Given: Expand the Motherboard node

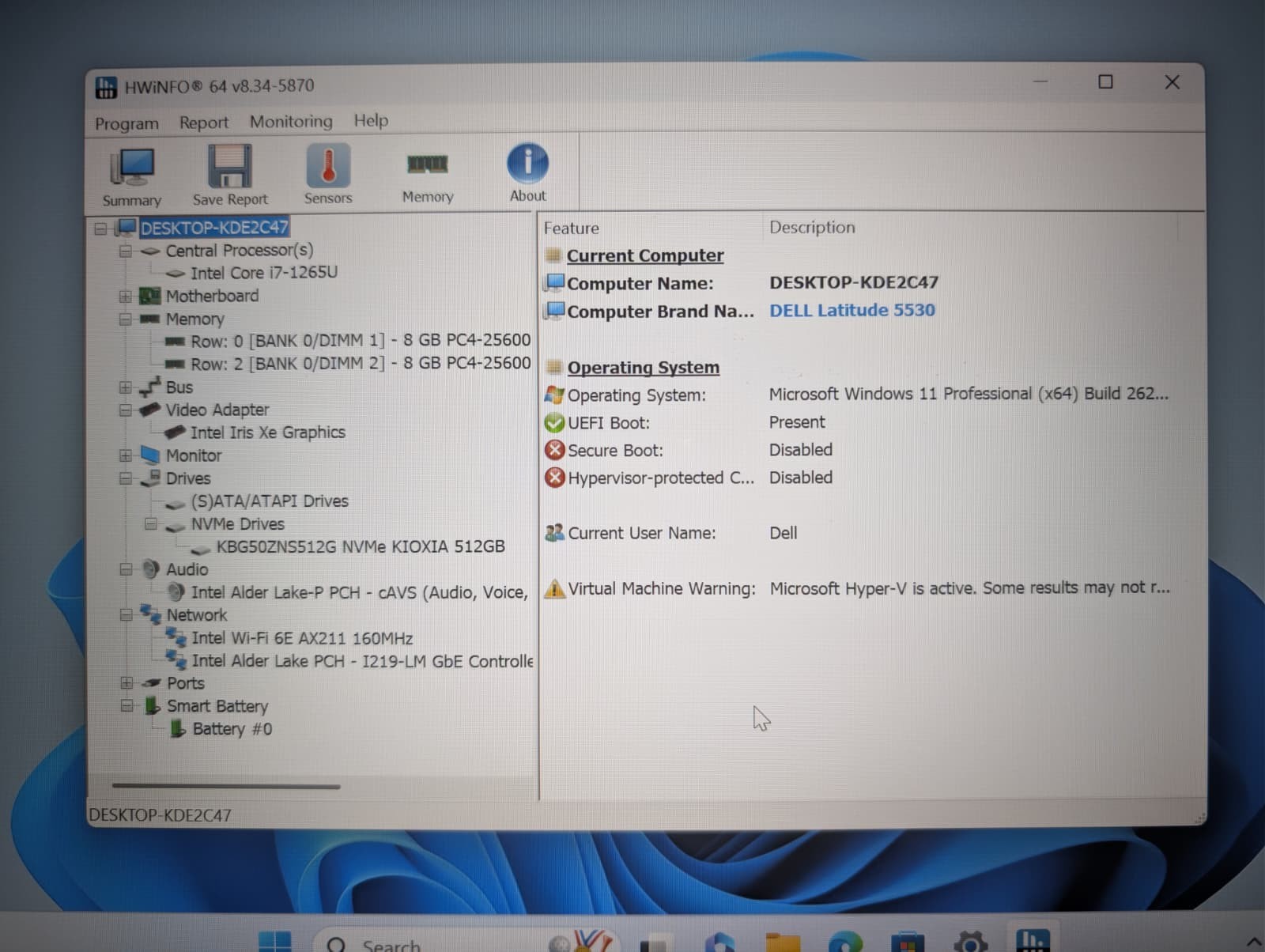Looking at the screenshot, I should point(126,297).
